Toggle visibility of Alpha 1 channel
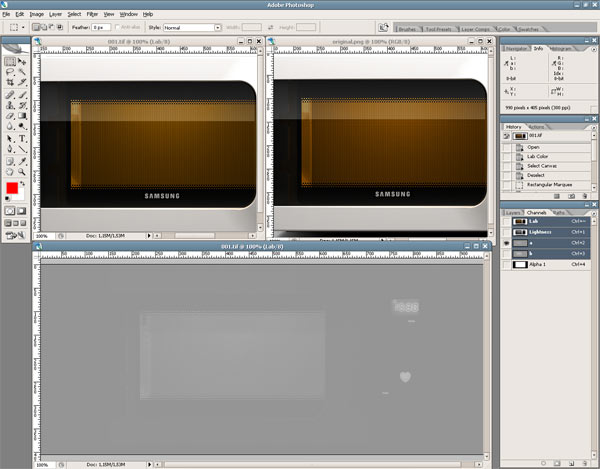Viewport: 600px width, 469px height. pyautogui.click(x=506, y=265)
